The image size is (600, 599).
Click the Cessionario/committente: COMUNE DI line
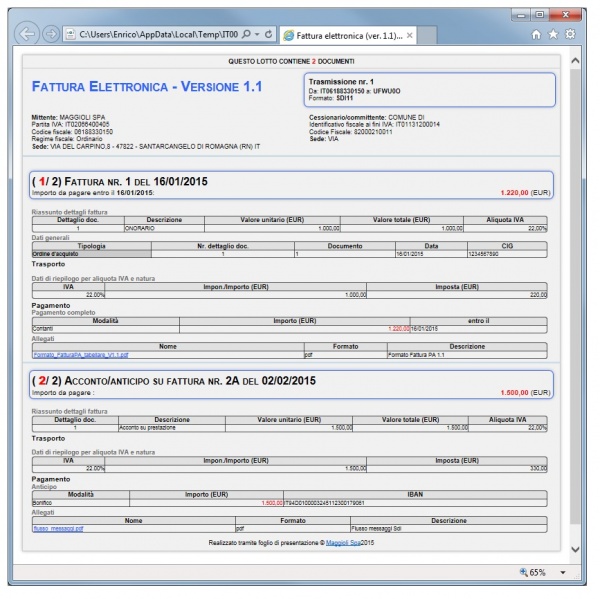[x=367, y=118]
